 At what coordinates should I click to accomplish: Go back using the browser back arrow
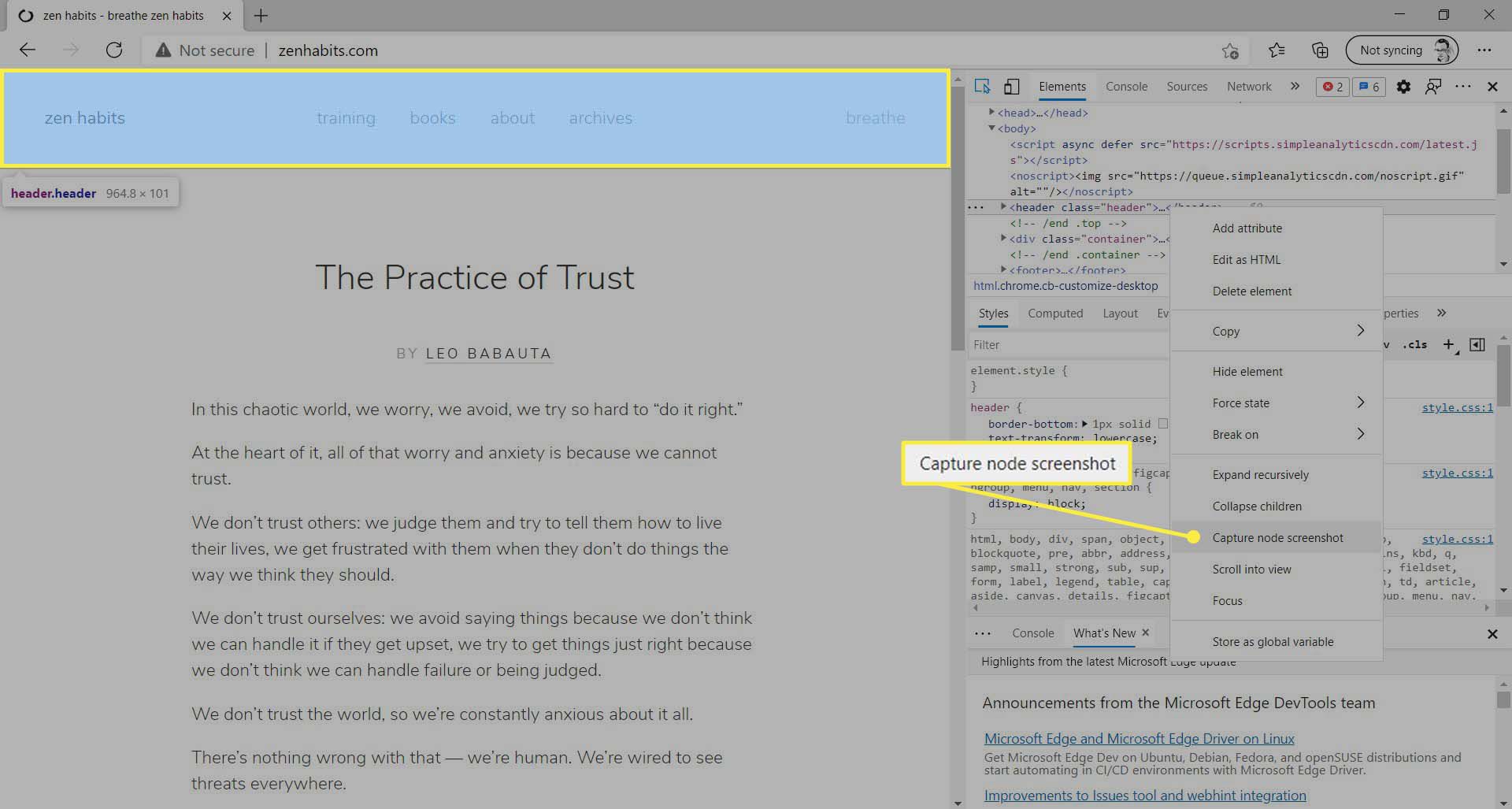point(28,50)
